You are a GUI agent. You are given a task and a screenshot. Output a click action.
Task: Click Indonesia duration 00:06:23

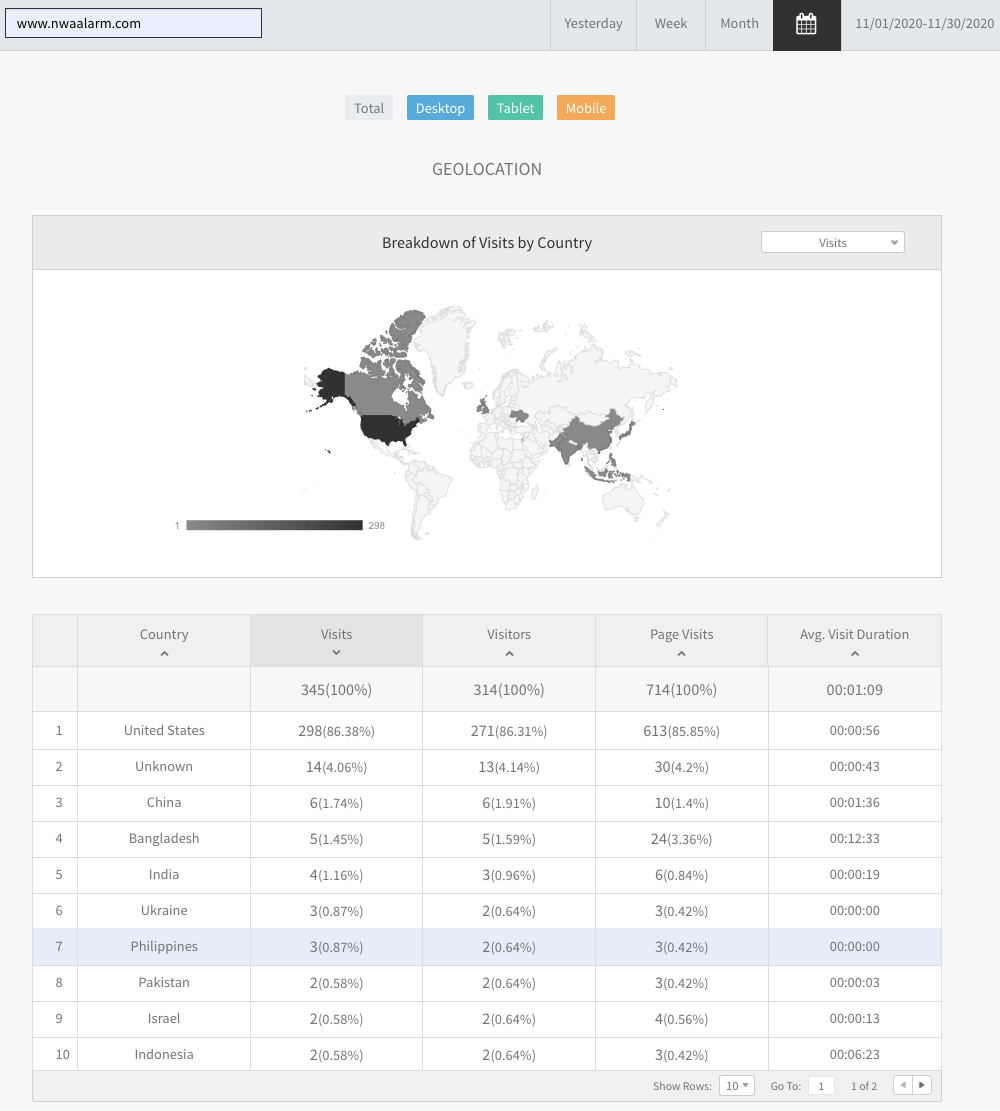point(855,1054)
